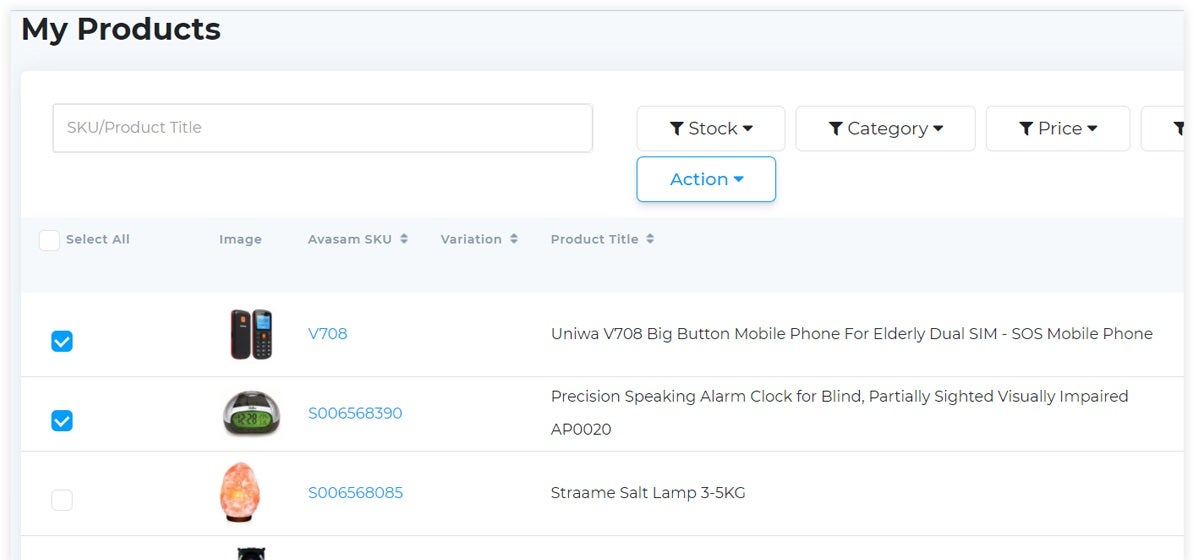This screenshot has height=560, width=1194.
Task: Uncheck the Uniwa V708 product checkbox
Action: pyautogui.click(x=62, y=342)
